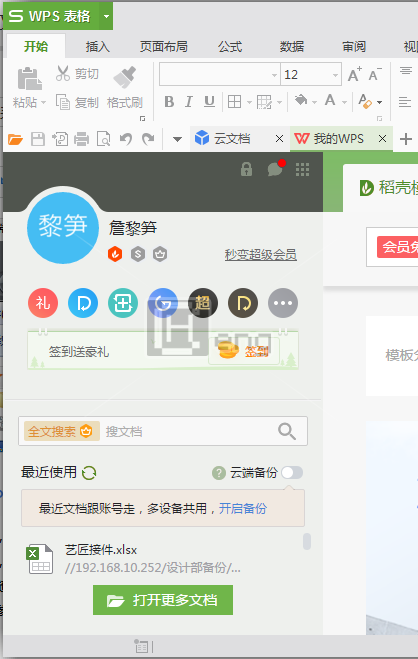
Task: Open the quick access toolbar customize arrow
Action: coord(177,139)
